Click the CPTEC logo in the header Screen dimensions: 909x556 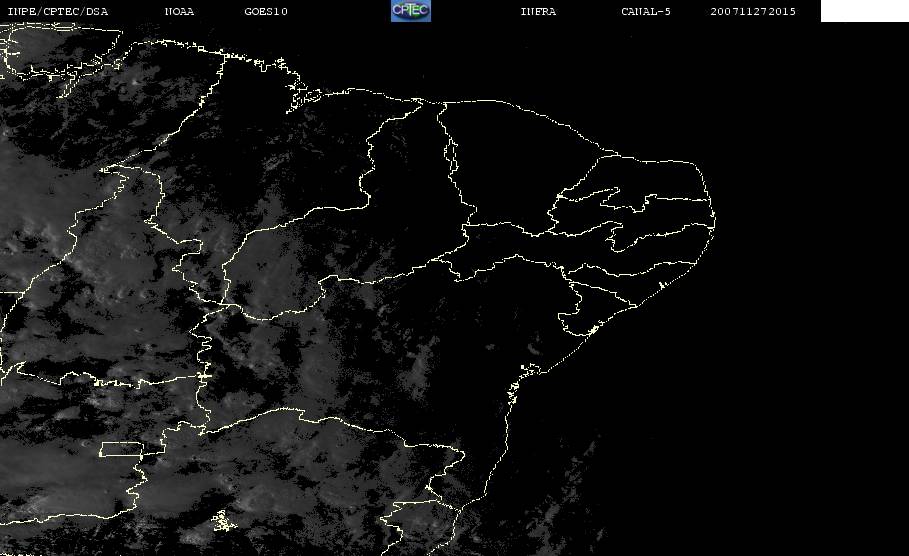coord(410,11)
